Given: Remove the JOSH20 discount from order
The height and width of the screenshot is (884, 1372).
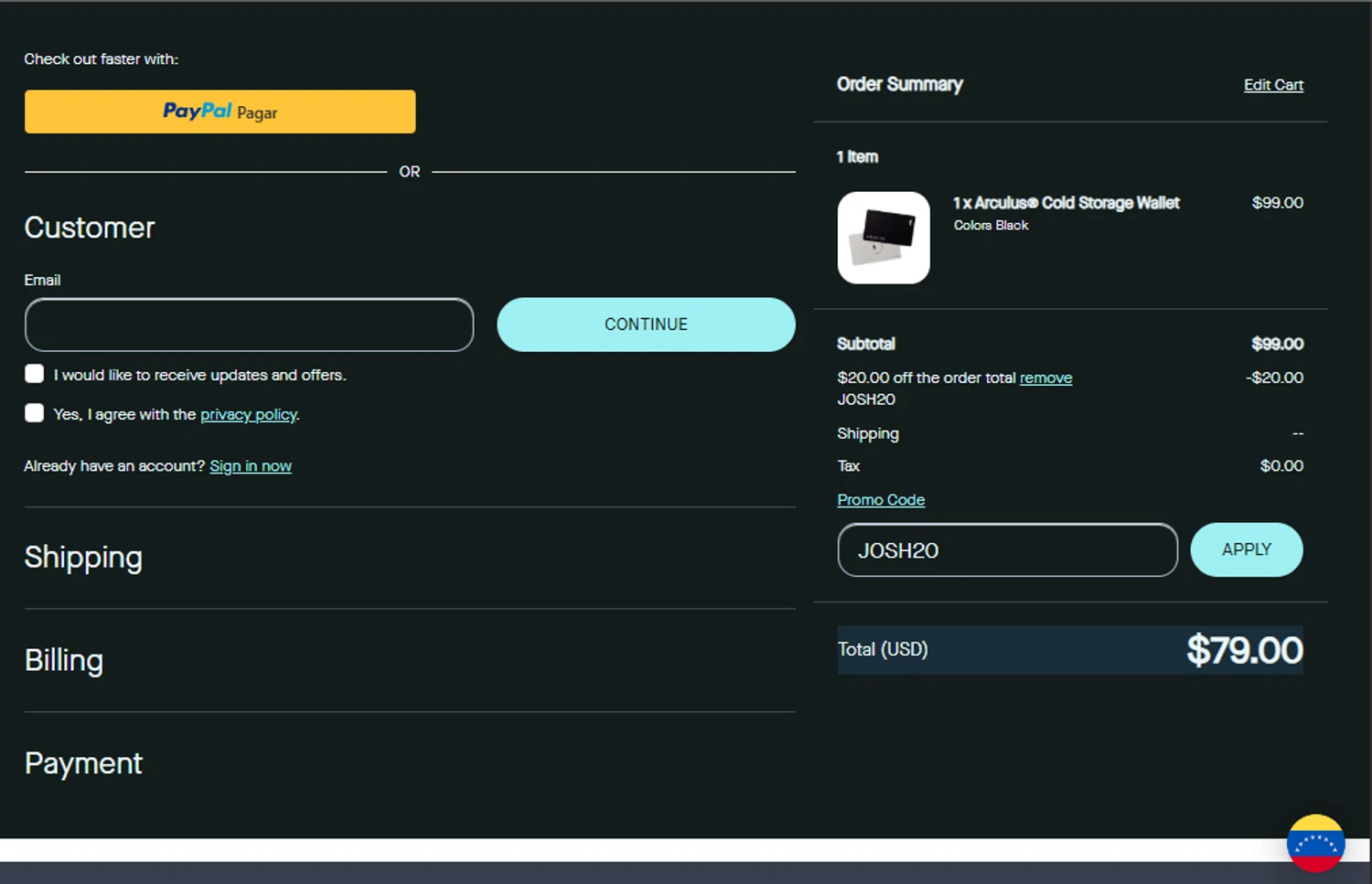Looking at the screenshot, I should point(1045,378).
